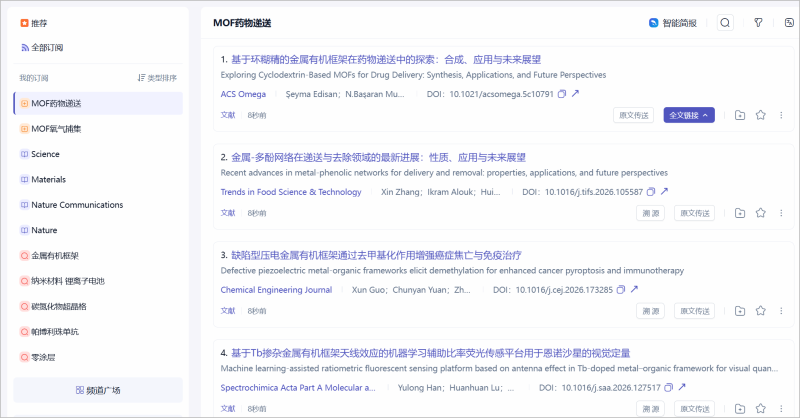Click the search magnifier icon in header
This screenshot has width=800, height=418.
tap(725, 23)
